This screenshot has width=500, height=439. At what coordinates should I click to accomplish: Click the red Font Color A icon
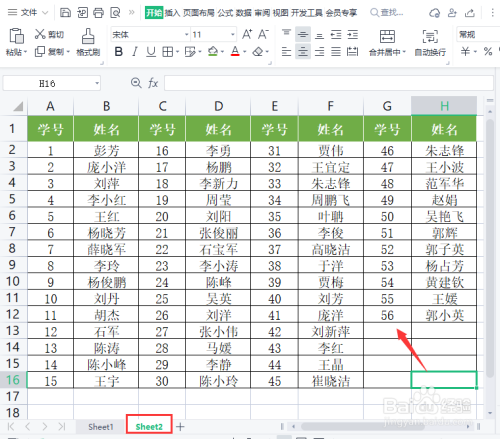(x=235, y=52)
